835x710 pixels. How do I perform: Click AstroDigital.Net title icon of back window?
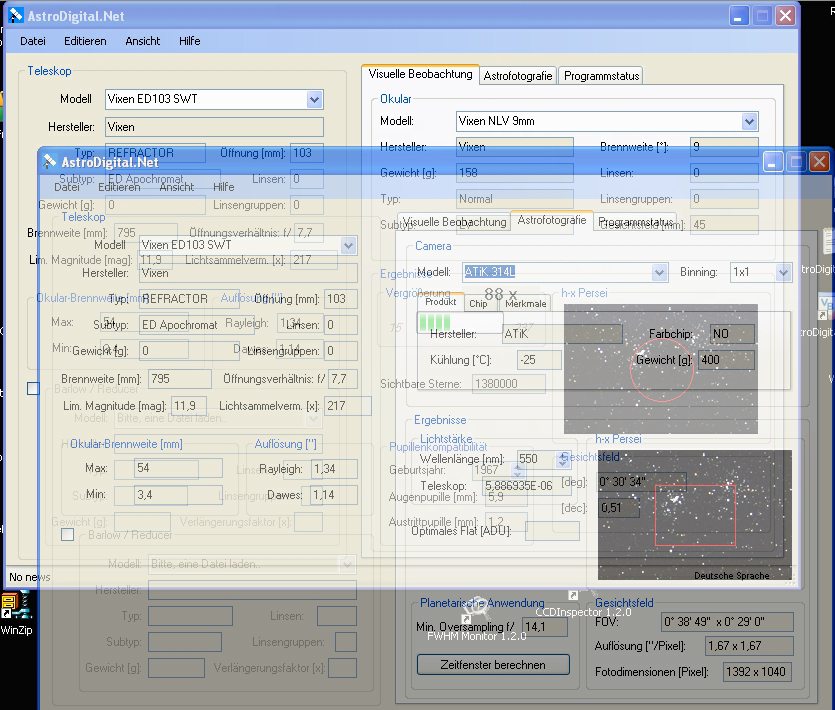point(16,15)
